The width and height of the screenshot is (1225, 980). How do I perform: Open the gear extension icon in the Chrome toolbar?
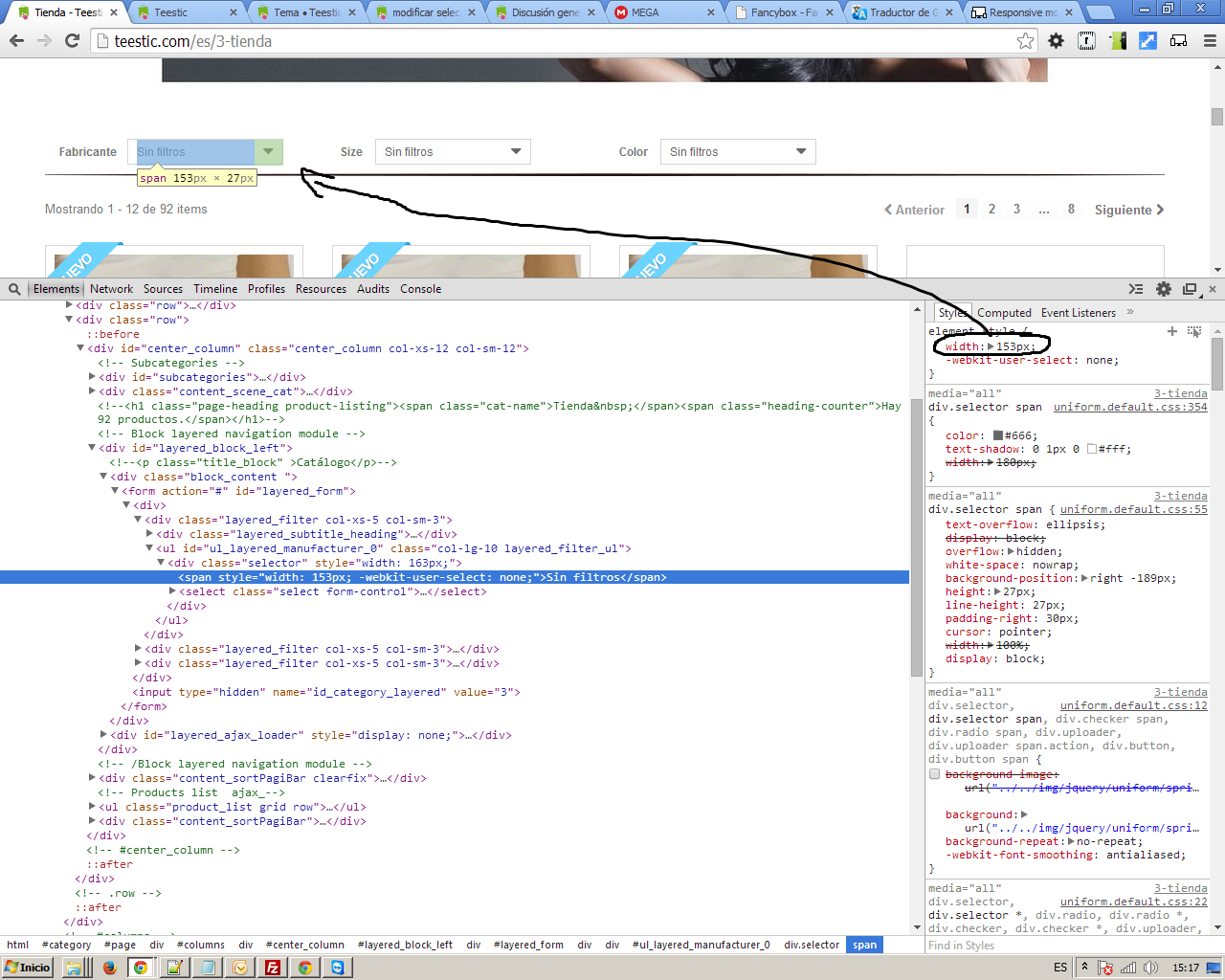click(1057, 41)
